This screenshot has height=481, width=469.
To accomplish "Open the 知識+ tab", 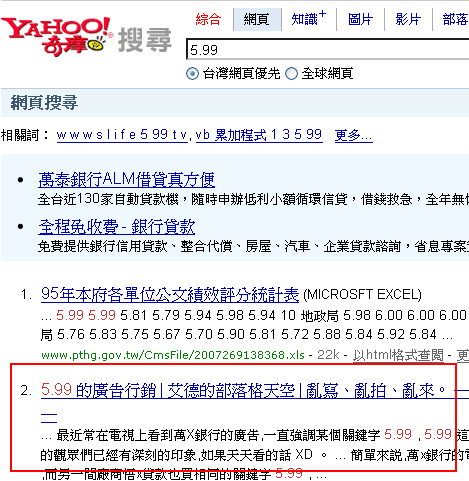I will coord(309,19).
